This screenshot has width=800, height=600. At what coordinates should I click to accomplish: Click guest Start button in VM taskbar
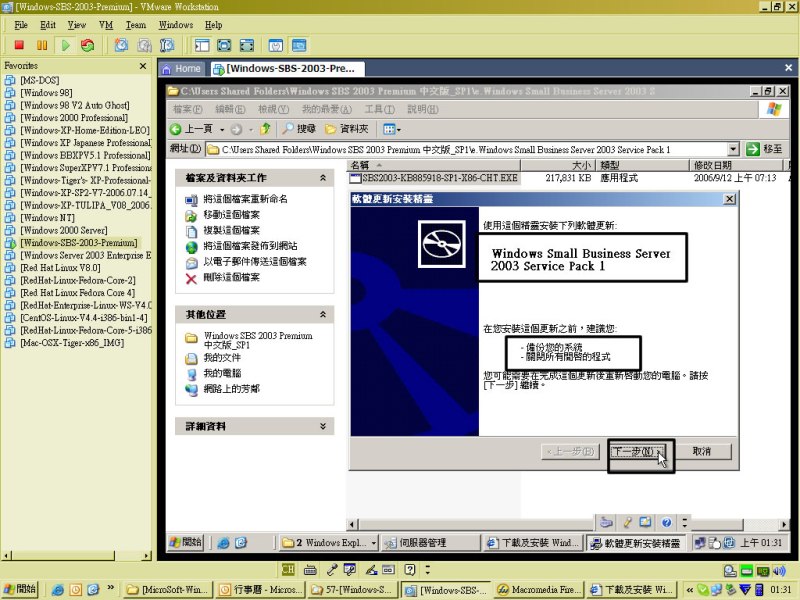tap(186, 542)
